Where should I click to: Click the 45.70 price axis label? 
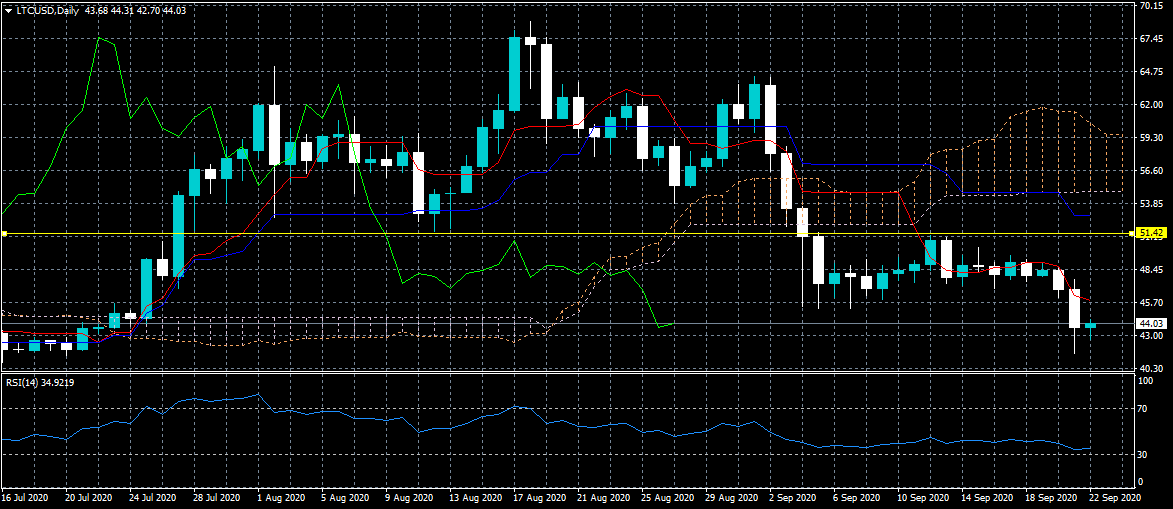[x=1151, y=302]
